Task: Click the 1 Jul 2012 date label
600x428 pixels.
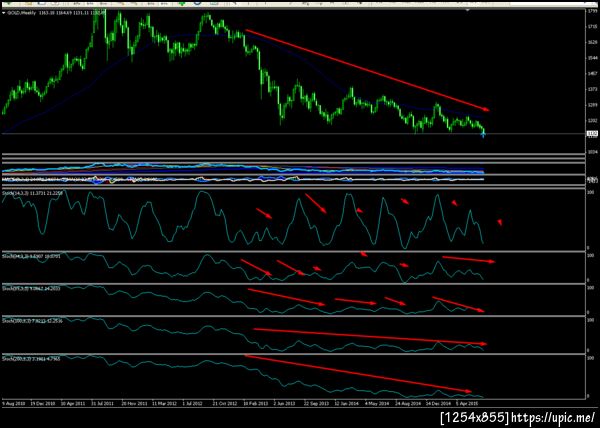Action: [193, 404]
